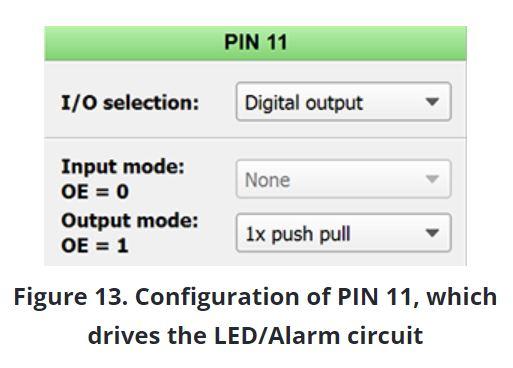Open the Output mode dropdown
The height and width of the screenshot is (368, 513).
(344, 233)
